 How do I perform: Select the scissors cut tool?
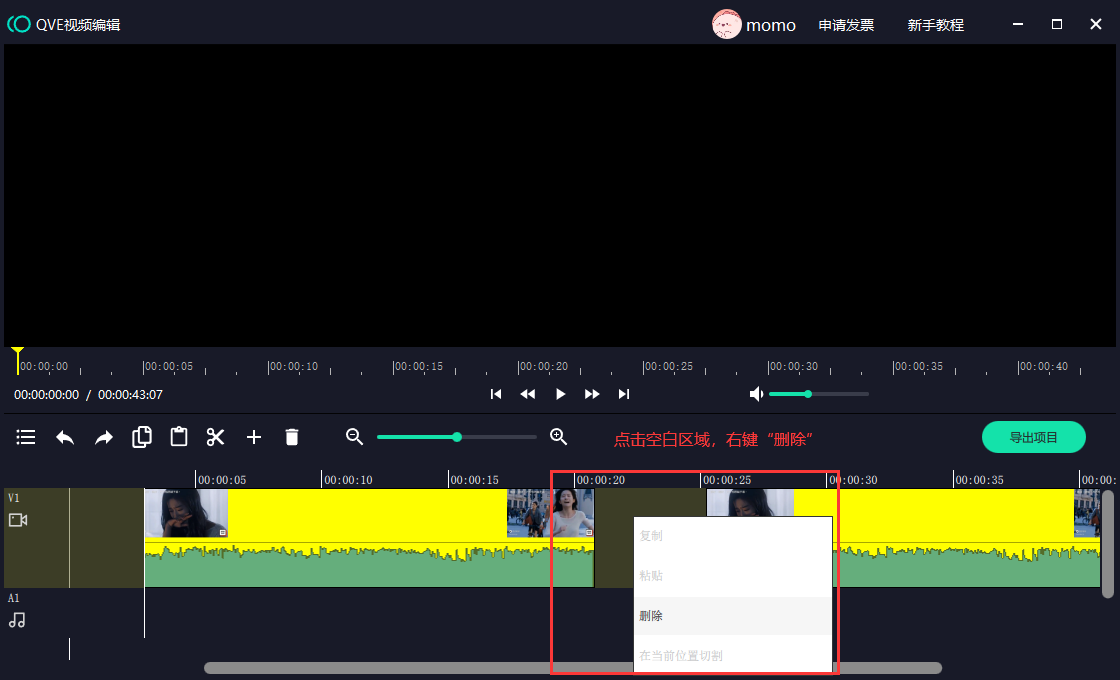pyautogui.click(x=216, y=437)
